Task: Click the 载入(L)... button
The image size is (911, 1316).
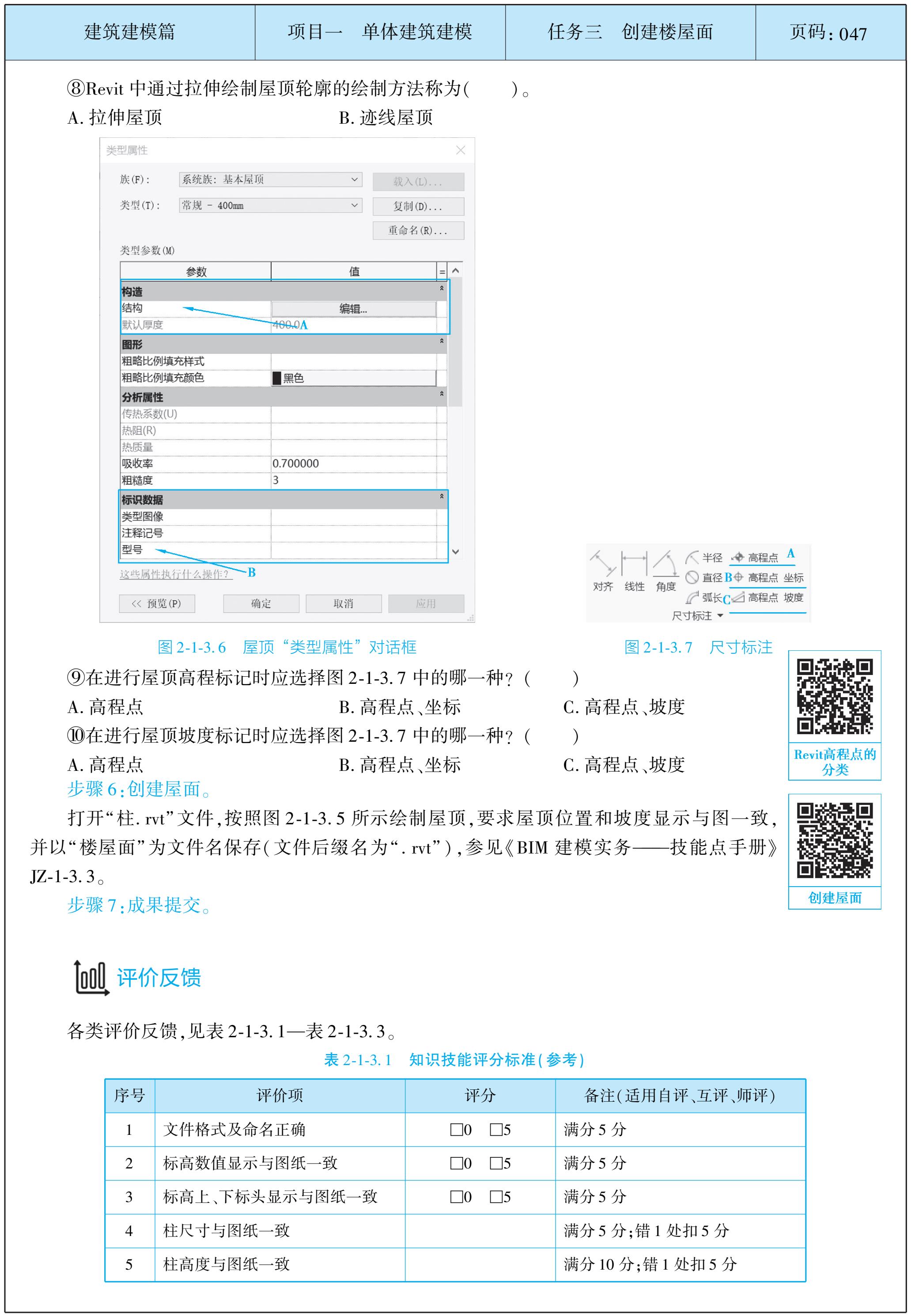Action: 418,182
